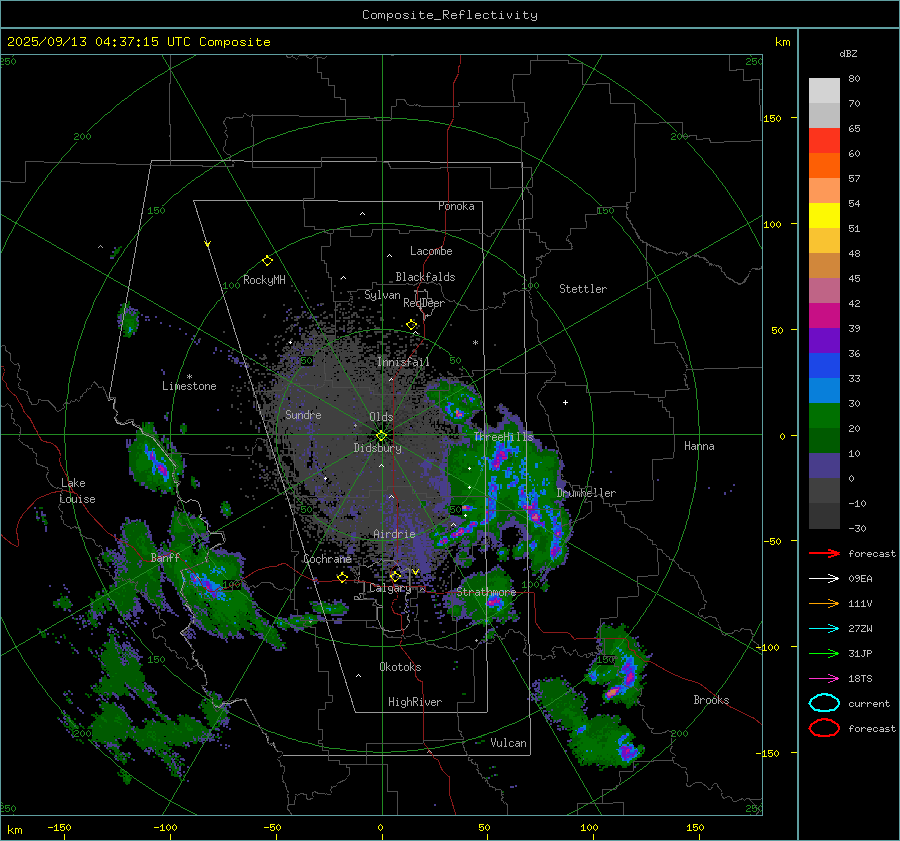Click the Limestone label
The height and width of the screenshot is (841, 900).
(189, 386)
